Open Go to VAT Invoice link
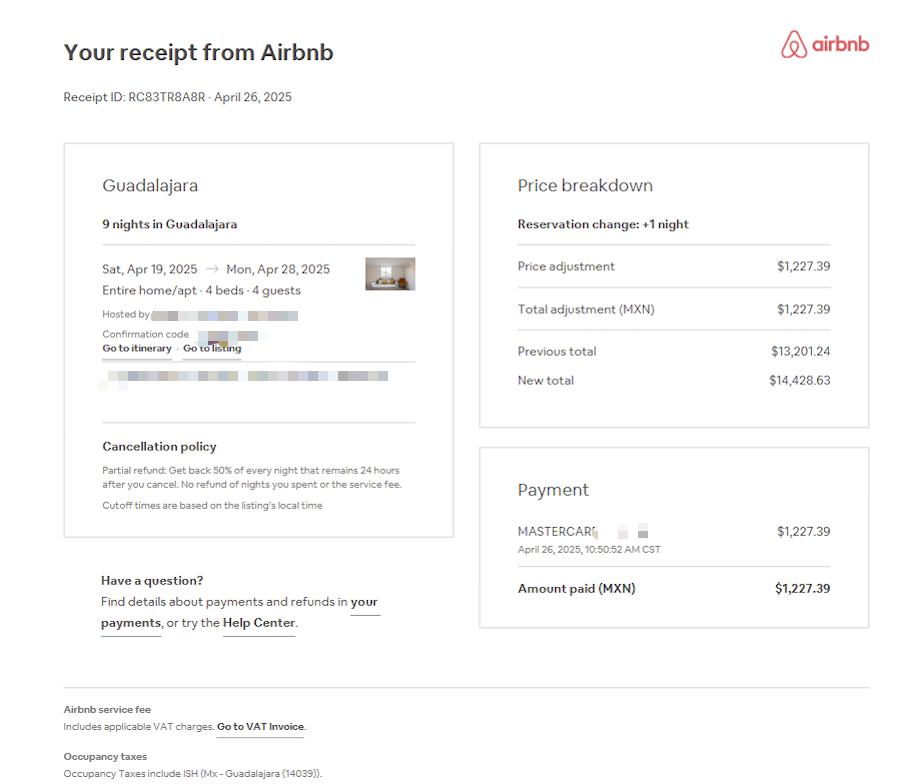This screenshot has width=900, height=784. click(261, 727)
